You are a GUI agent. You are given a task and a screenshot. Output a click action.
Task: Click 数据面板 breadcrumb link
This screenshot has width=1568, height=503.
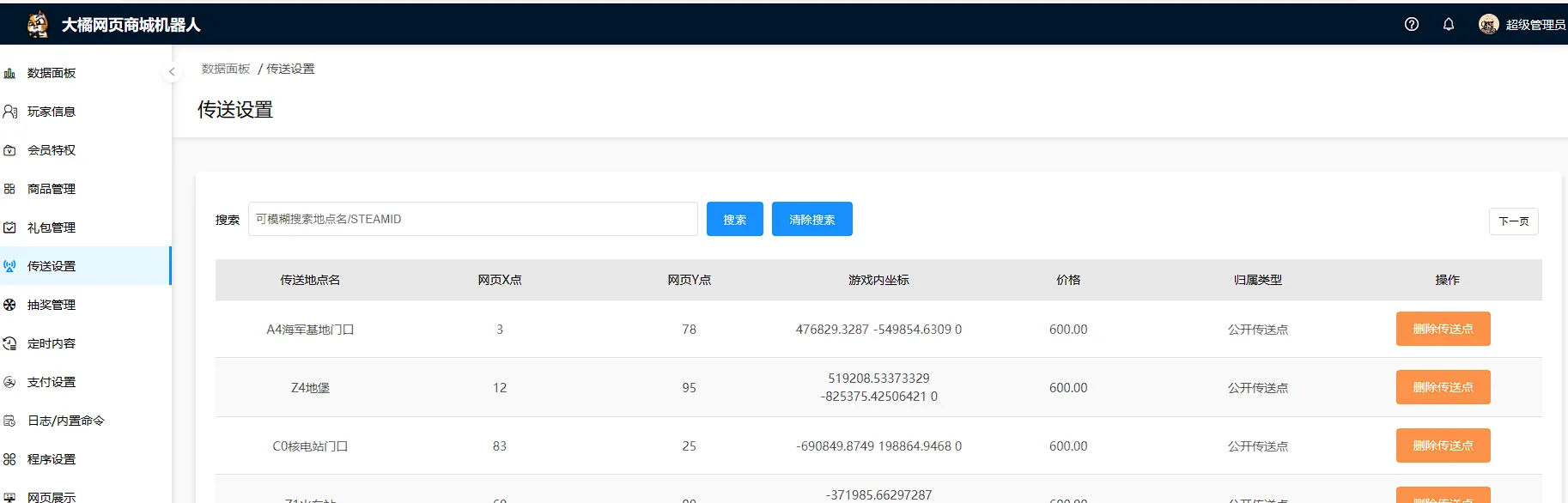tap(226, 69)
